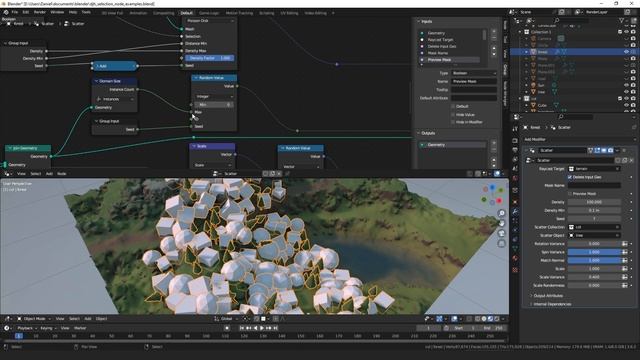Viewport: 640px width, 360px height.
Task: Open the Marker menu in timeline
Action: pos(80,328)
